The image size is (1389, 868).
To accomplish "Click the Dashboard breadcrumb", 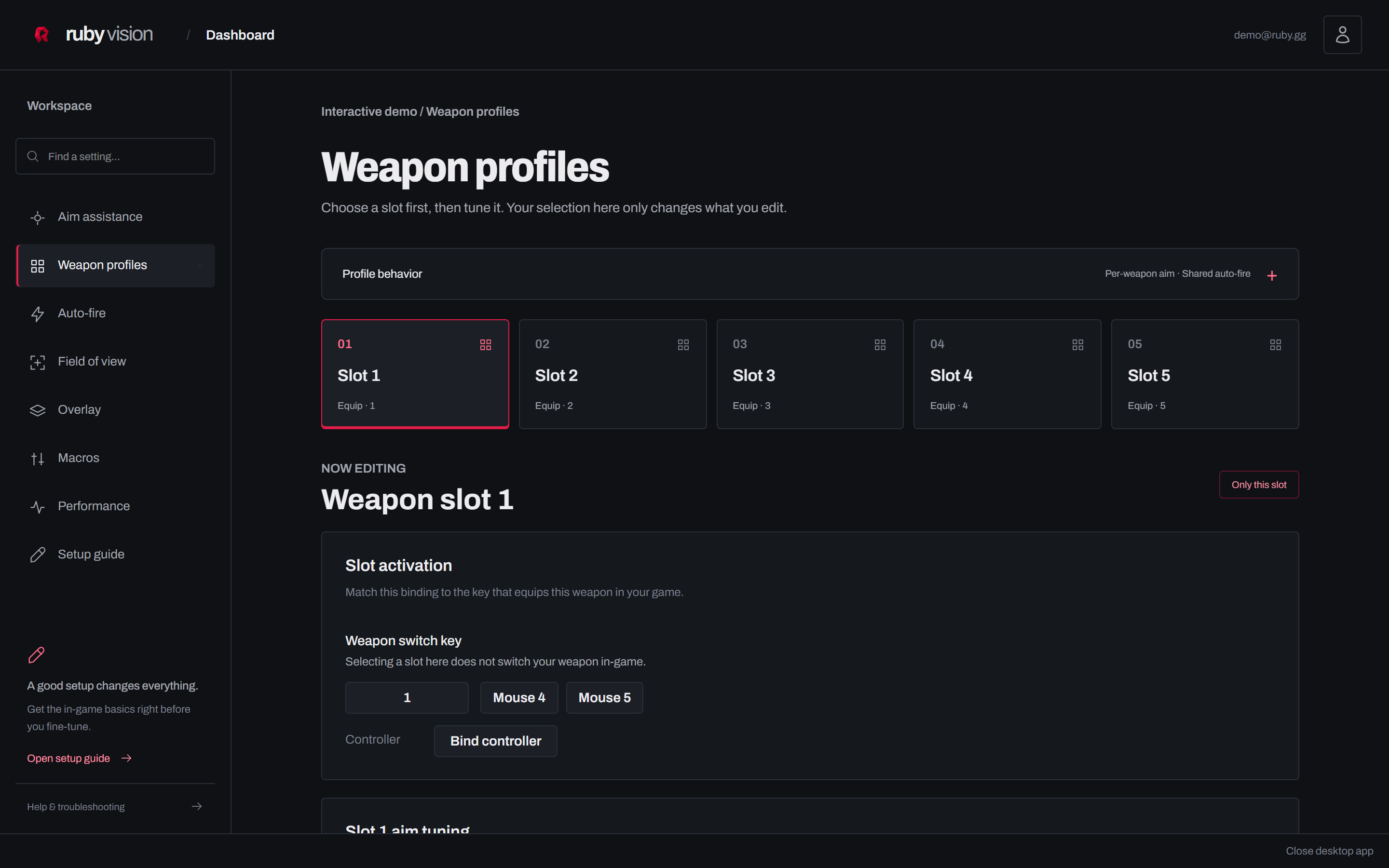I will (x=240, y=35).
